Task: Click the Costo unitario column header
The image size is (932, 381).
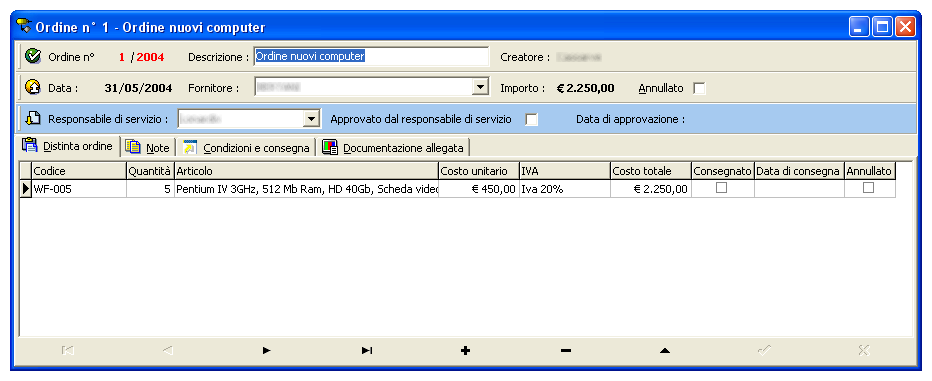Action: 479,171
